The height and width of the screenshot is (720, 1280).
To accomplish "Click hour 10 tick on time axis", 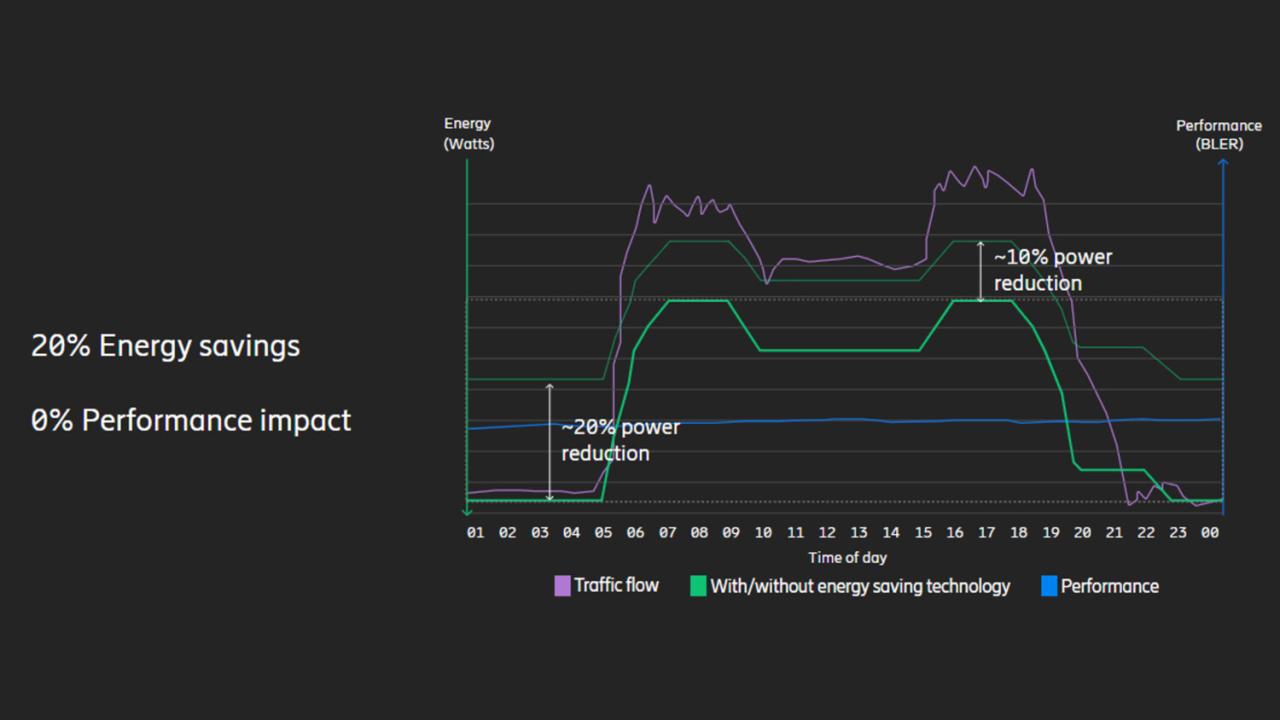I will (763, 533).
